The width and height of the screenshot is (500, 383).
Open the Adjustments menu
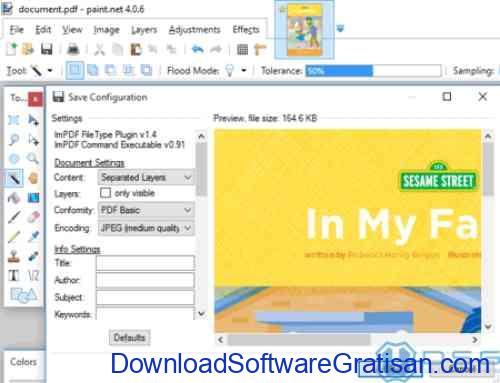194,30
